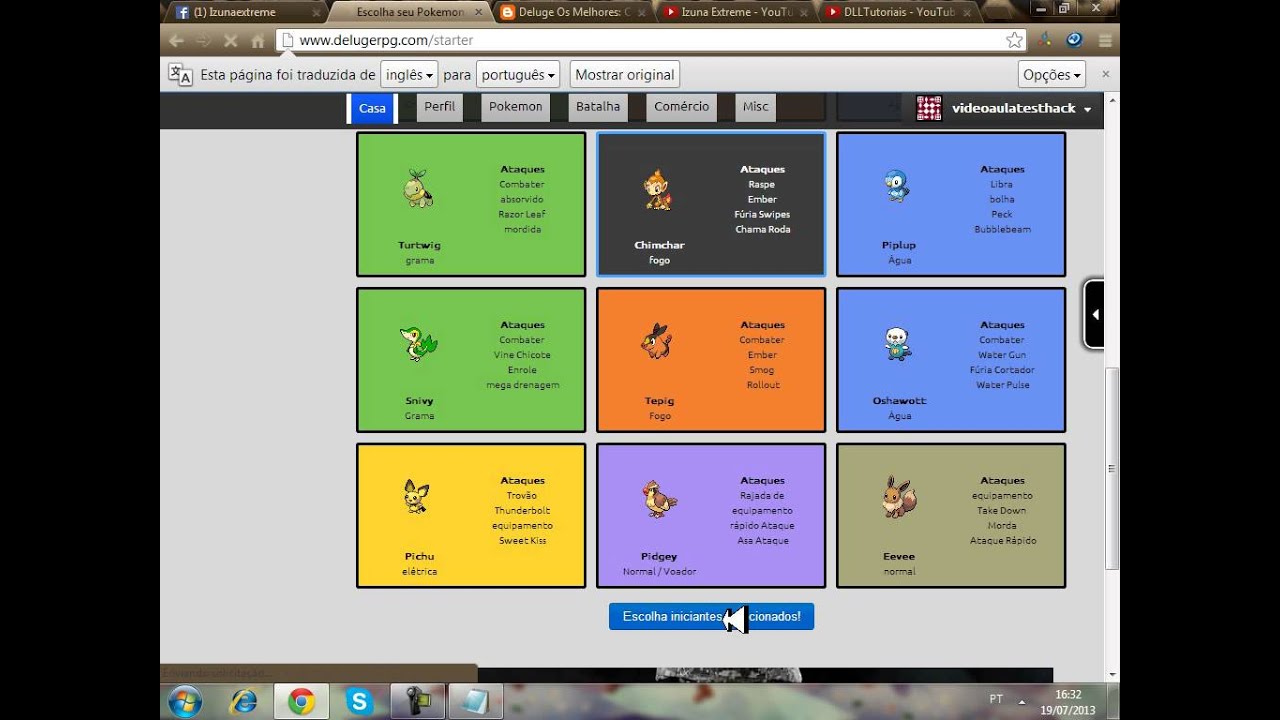
Task: Stop page loading with the X icon
Action: 231,41
